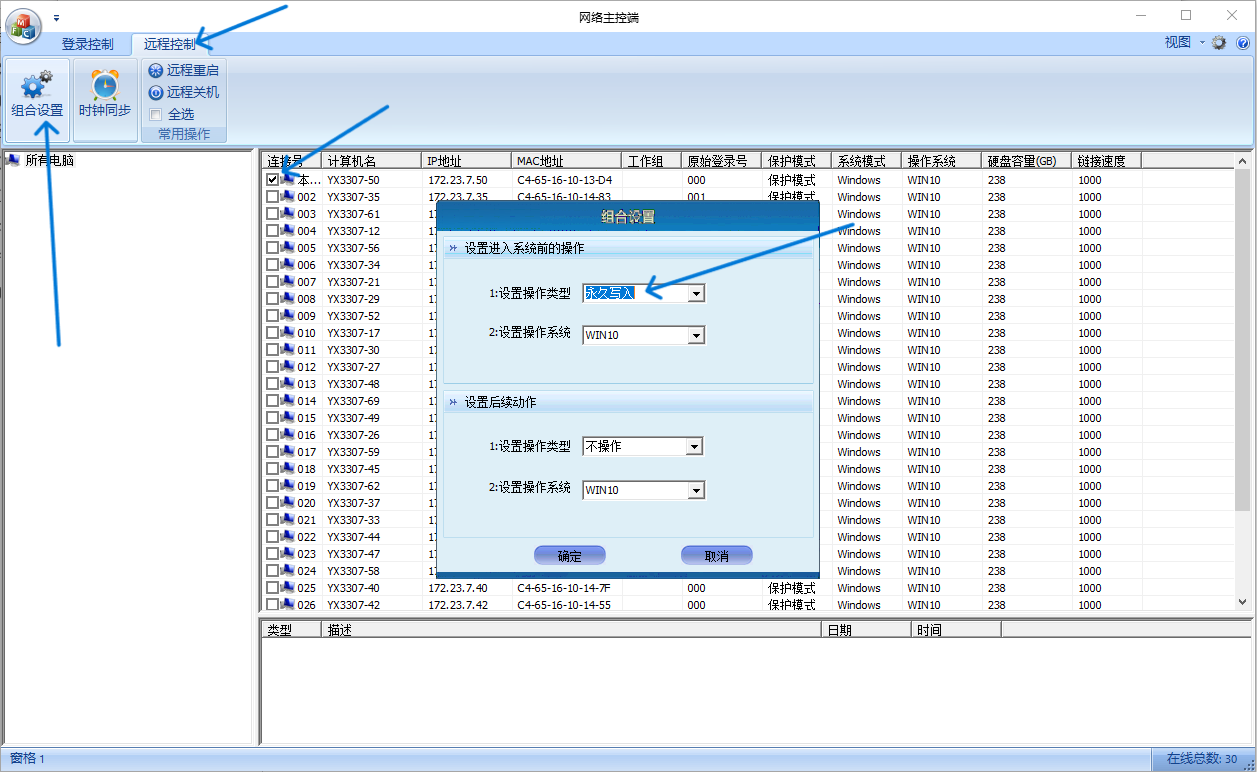Open the pre-boot 设置操作系统 WIN10 dropdown
The height and width of the screenshot is (772, 1257).
click(x=696, y=335)
